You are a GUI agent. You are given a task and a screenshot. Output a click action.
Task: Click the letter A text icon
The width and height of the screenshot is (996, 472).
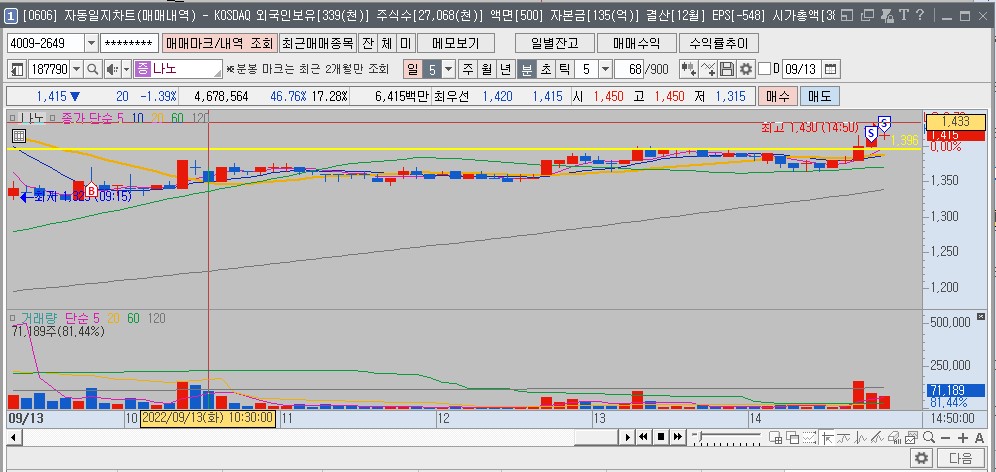[x=979, y=438]
